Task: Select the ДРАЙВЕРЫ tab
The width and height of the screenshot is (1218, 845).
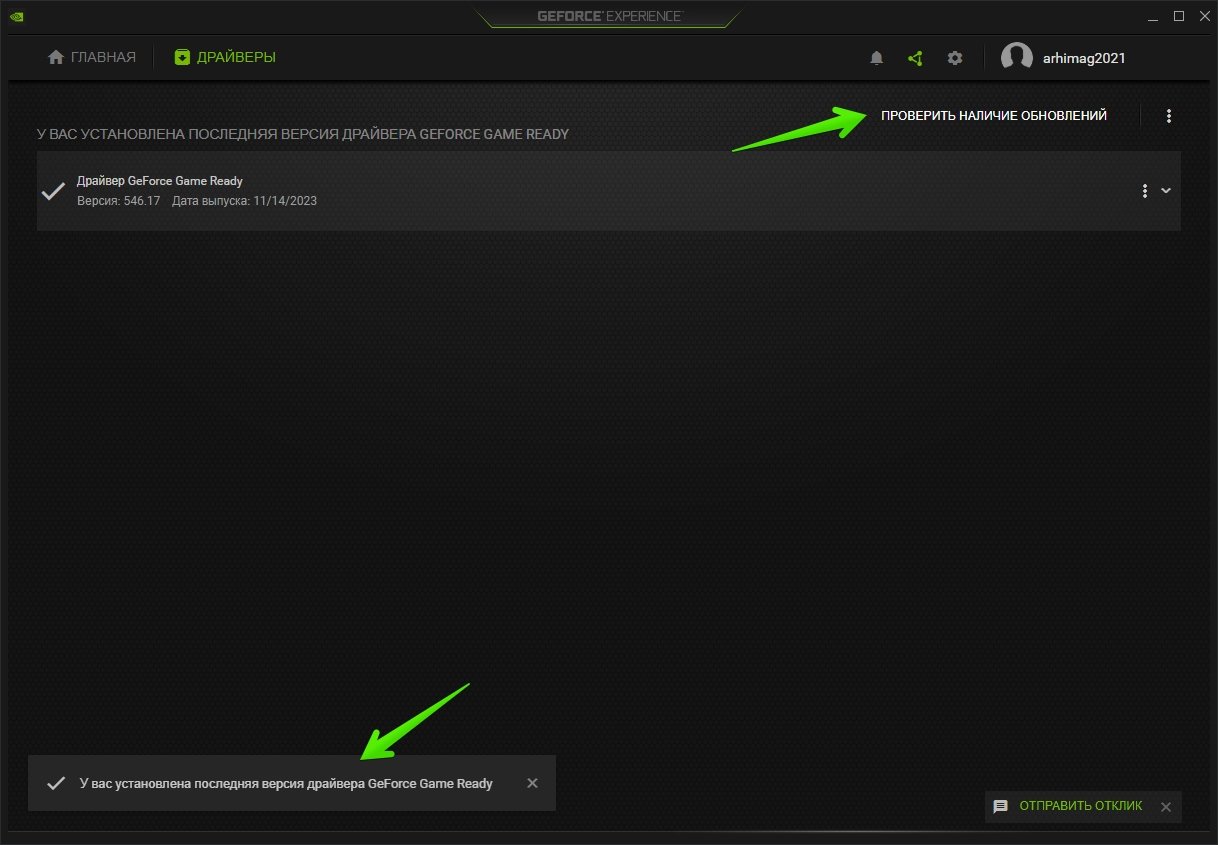Action: pyautogui.click(x=225, y=57)
